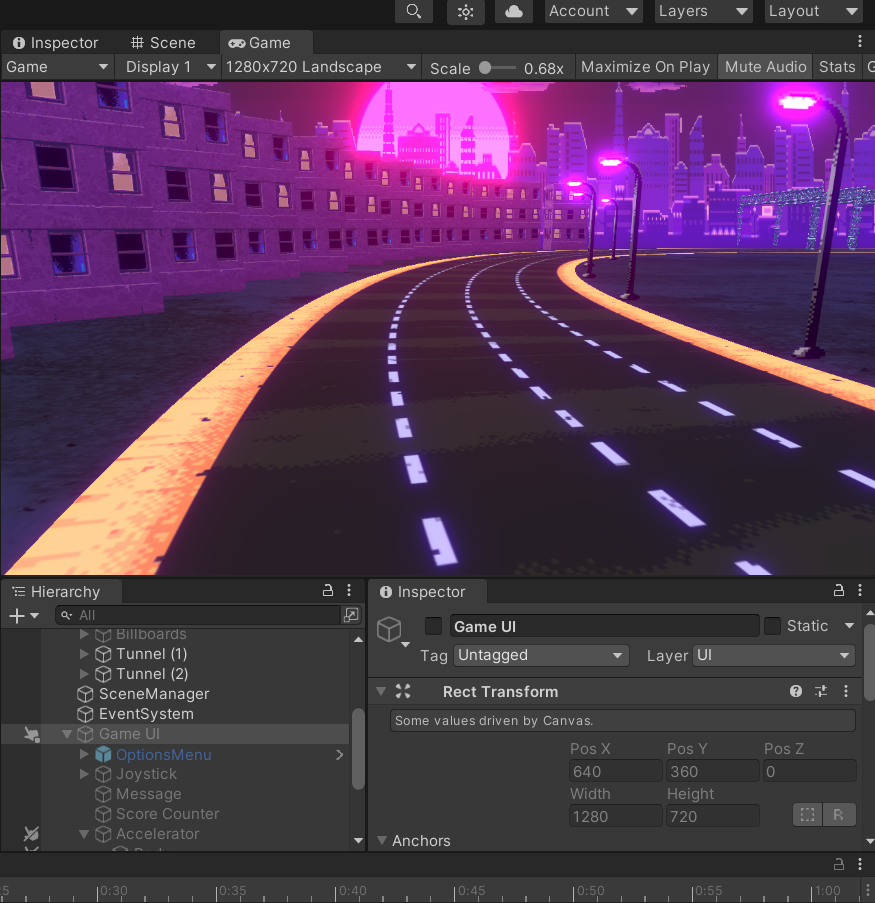Open the Static flags dropdown arrow
Image resolution: width=875 pixels, height=903 pixels.
tap(849, 626)
